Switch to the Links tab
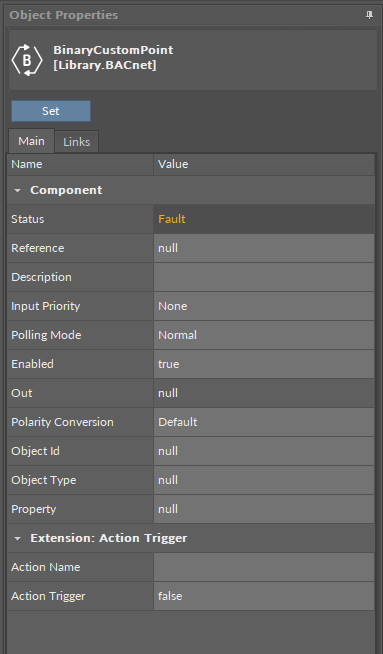383x654 pixels. (77, 142)
